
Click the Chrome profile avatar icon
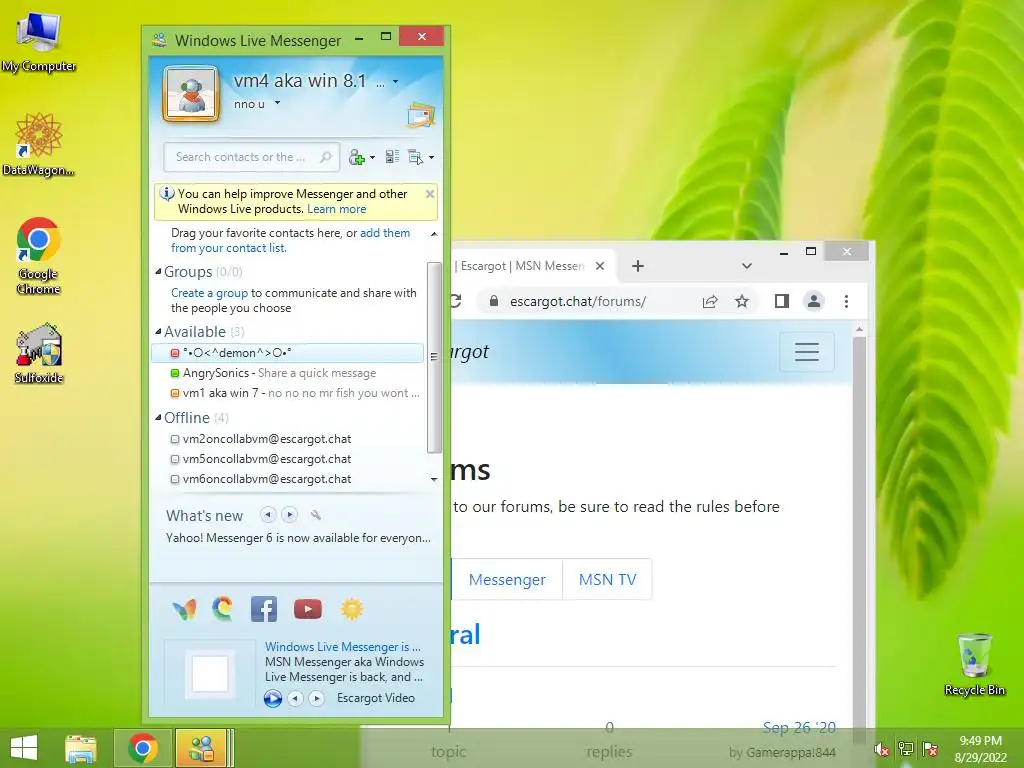tap(814, 301)
